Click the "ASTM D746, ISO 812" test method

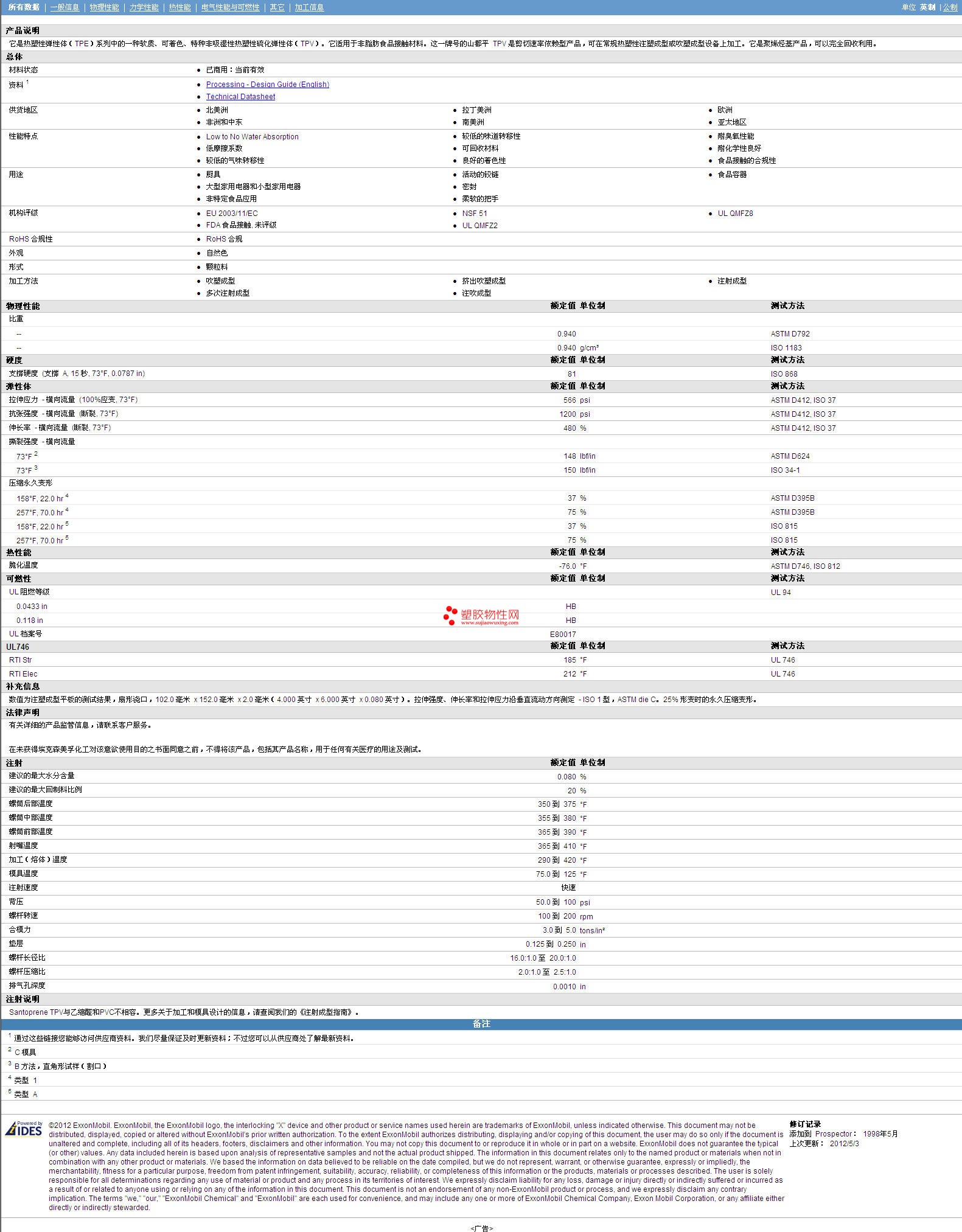[805, 566]
